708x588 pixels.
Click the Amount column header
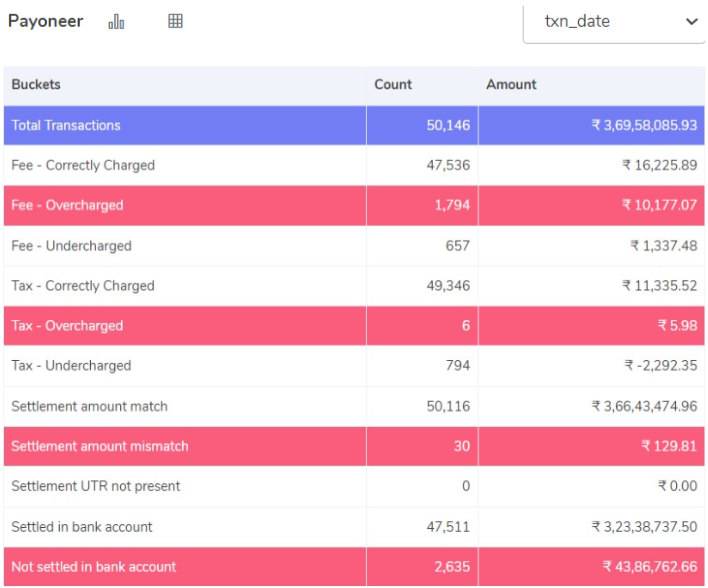(511, 84)
